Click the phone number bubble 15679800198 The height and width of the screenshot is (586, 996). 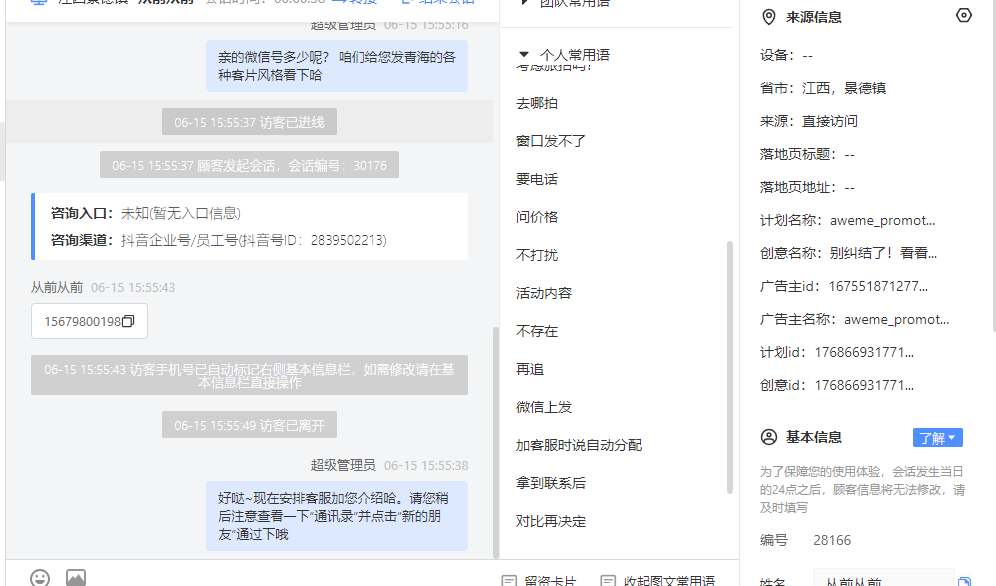point(89,321)
